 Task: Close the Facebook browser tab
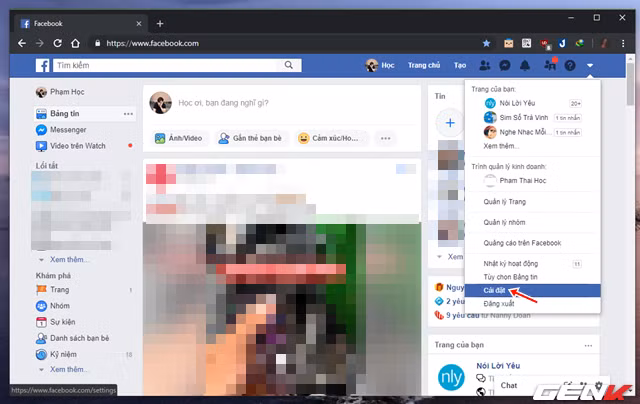(x=139, y=24)
